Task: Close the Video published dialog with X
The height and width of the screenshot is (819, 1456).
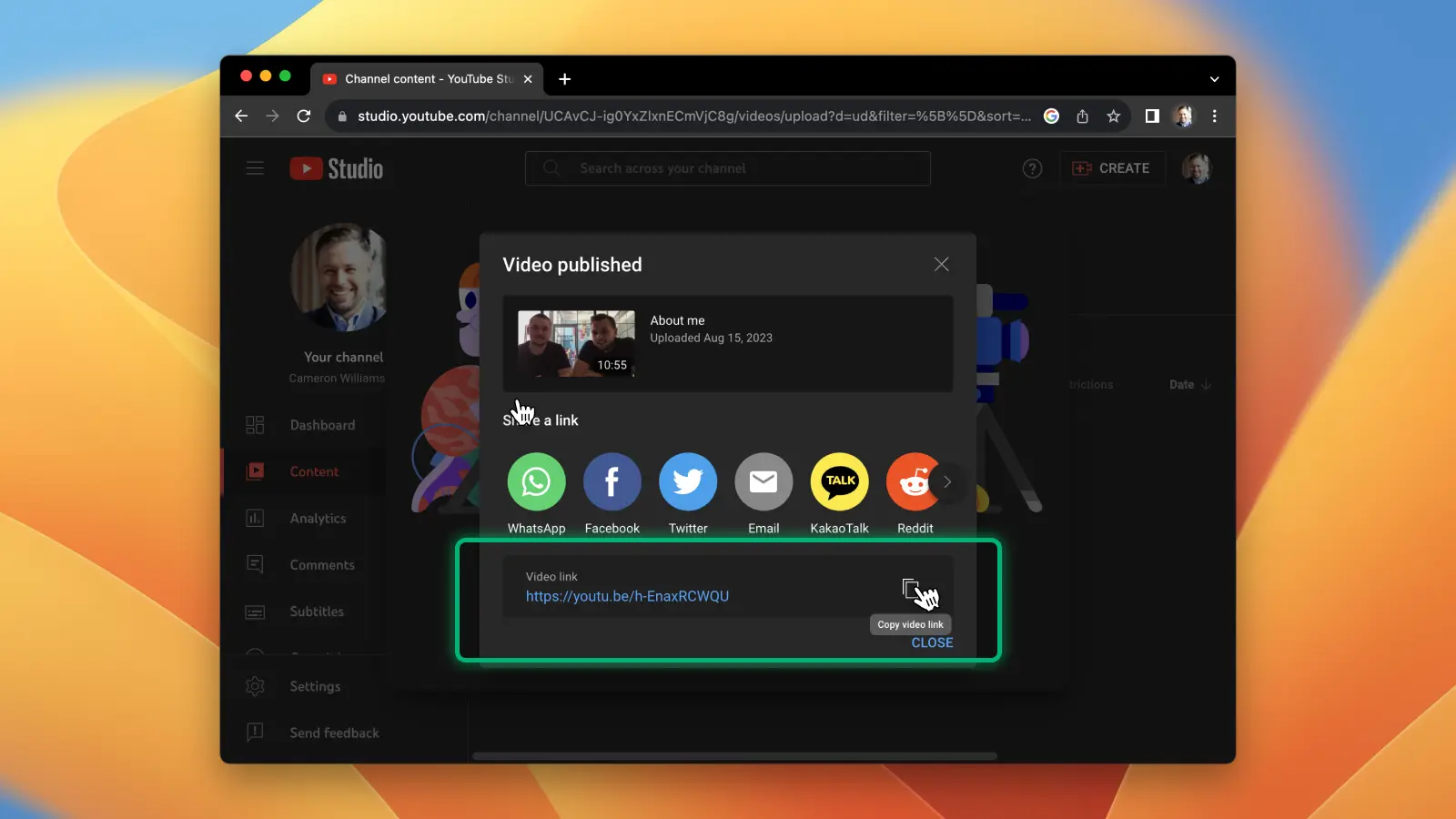Action: click(941, 264)
